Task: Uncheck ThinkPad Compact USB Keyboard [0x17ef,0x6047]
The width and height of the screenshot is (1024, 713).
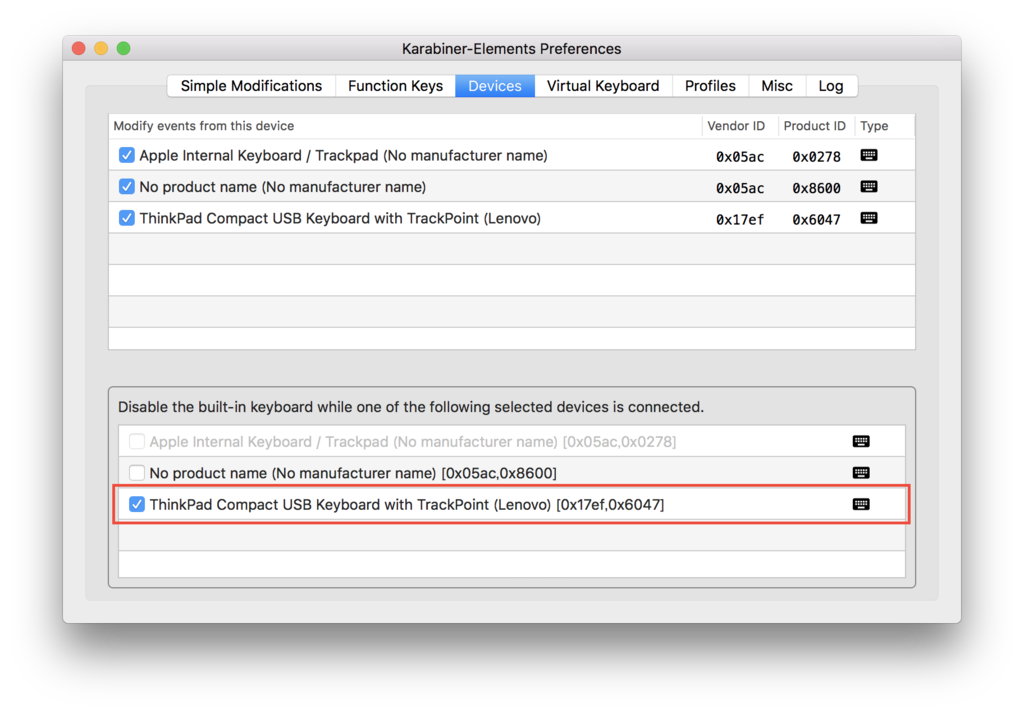Action: tap(136, 504)
